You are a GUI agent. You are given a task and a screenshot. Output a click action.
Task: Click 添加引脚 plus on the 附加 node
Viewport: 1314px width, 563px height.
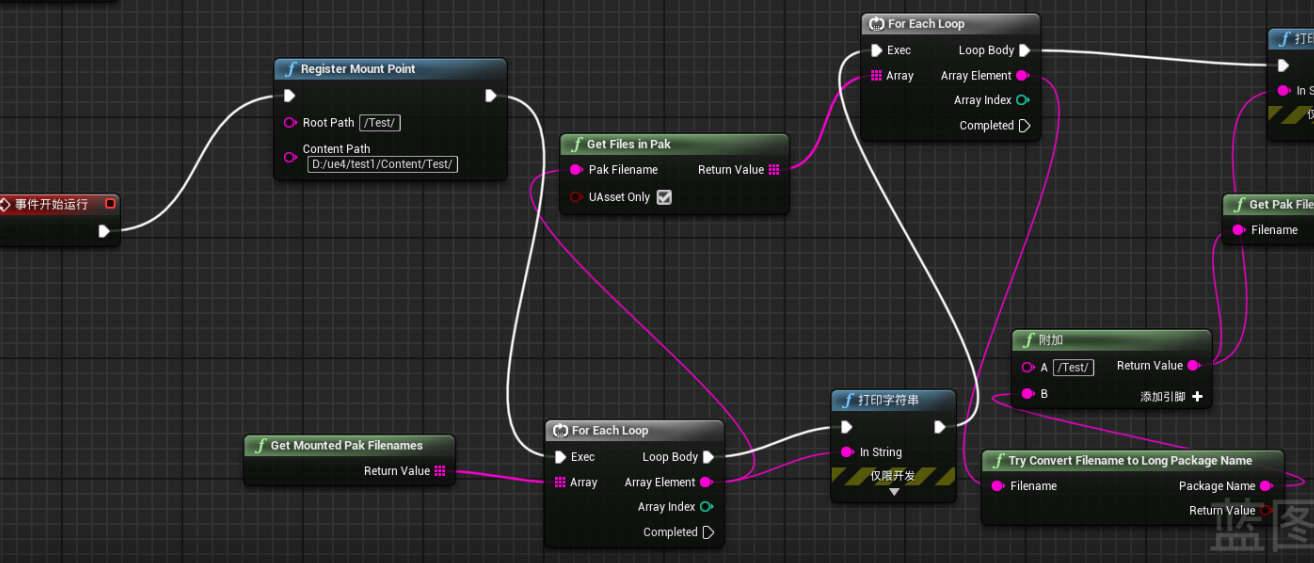tap(1197, 397)
